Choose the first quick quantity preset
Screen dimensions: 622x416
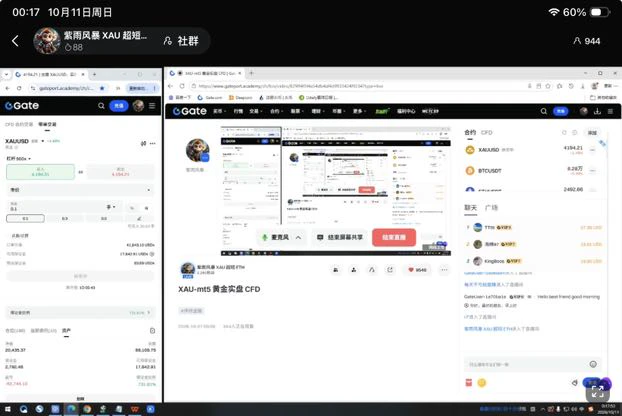(x=25, y=219)
